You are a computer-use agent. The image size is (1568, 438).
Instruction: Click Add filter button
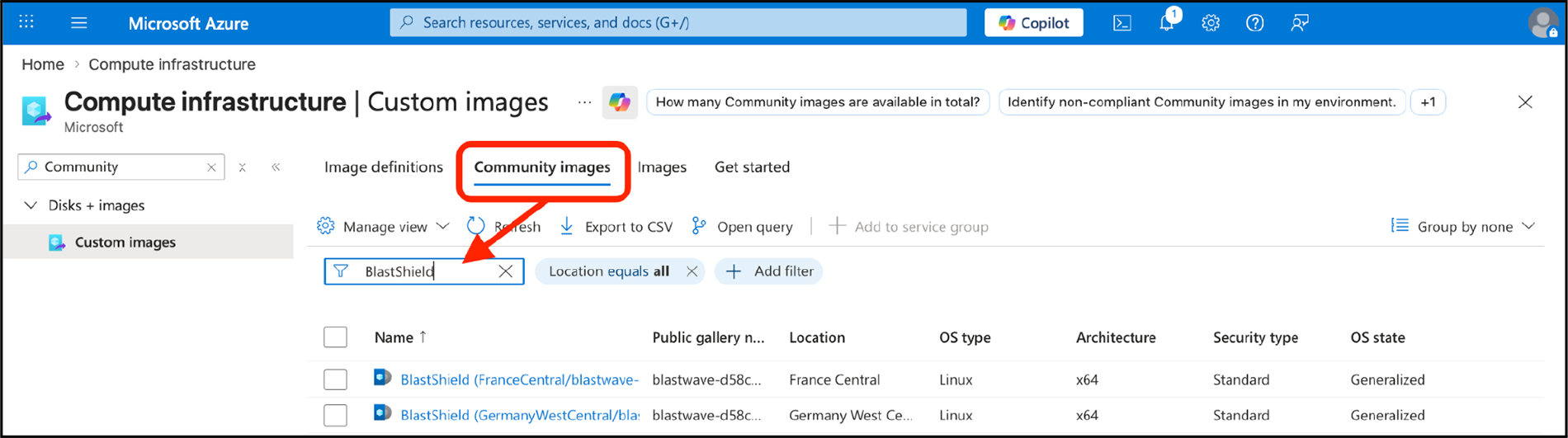pyautogui.click(x=769, y=271)
